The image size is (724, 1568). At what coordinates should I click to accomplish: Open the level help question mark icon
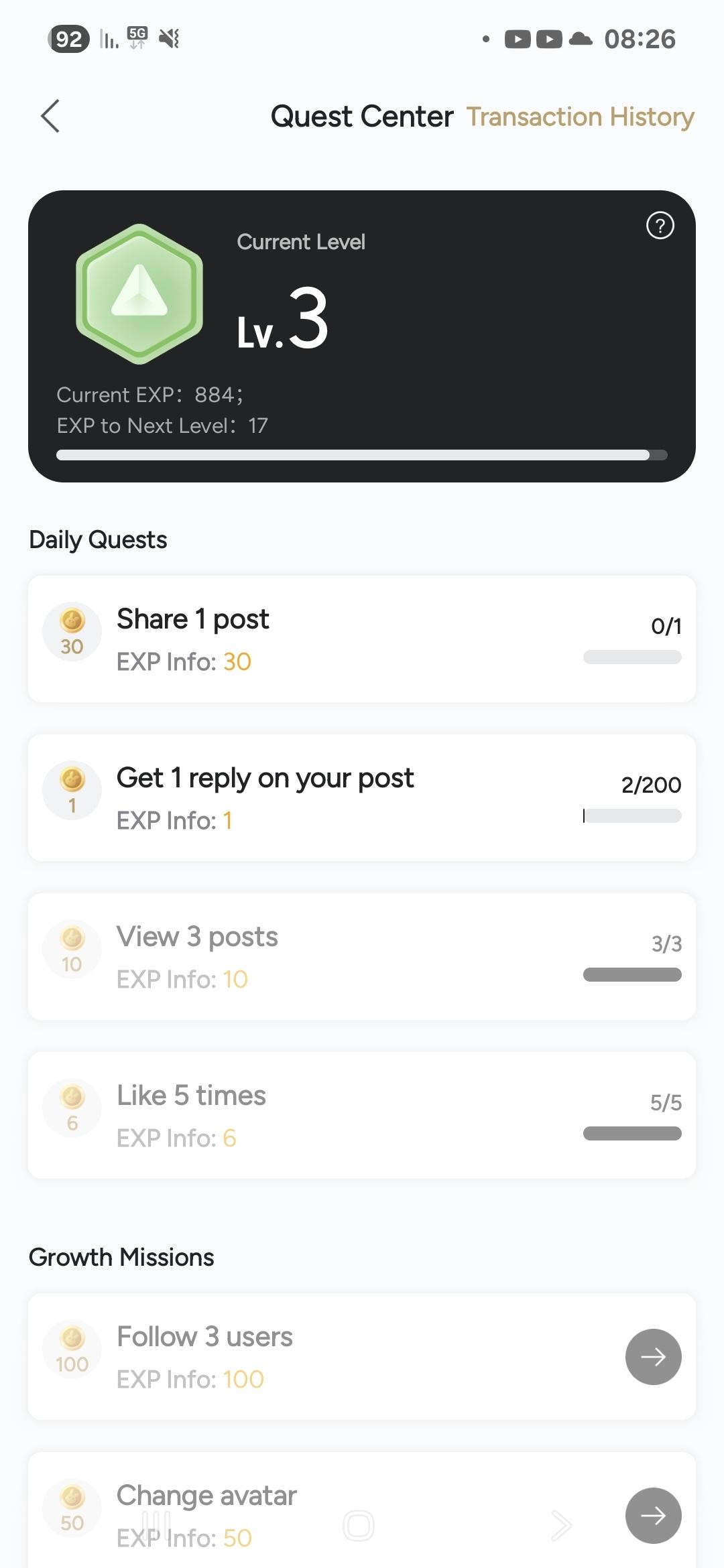[660, 226]
